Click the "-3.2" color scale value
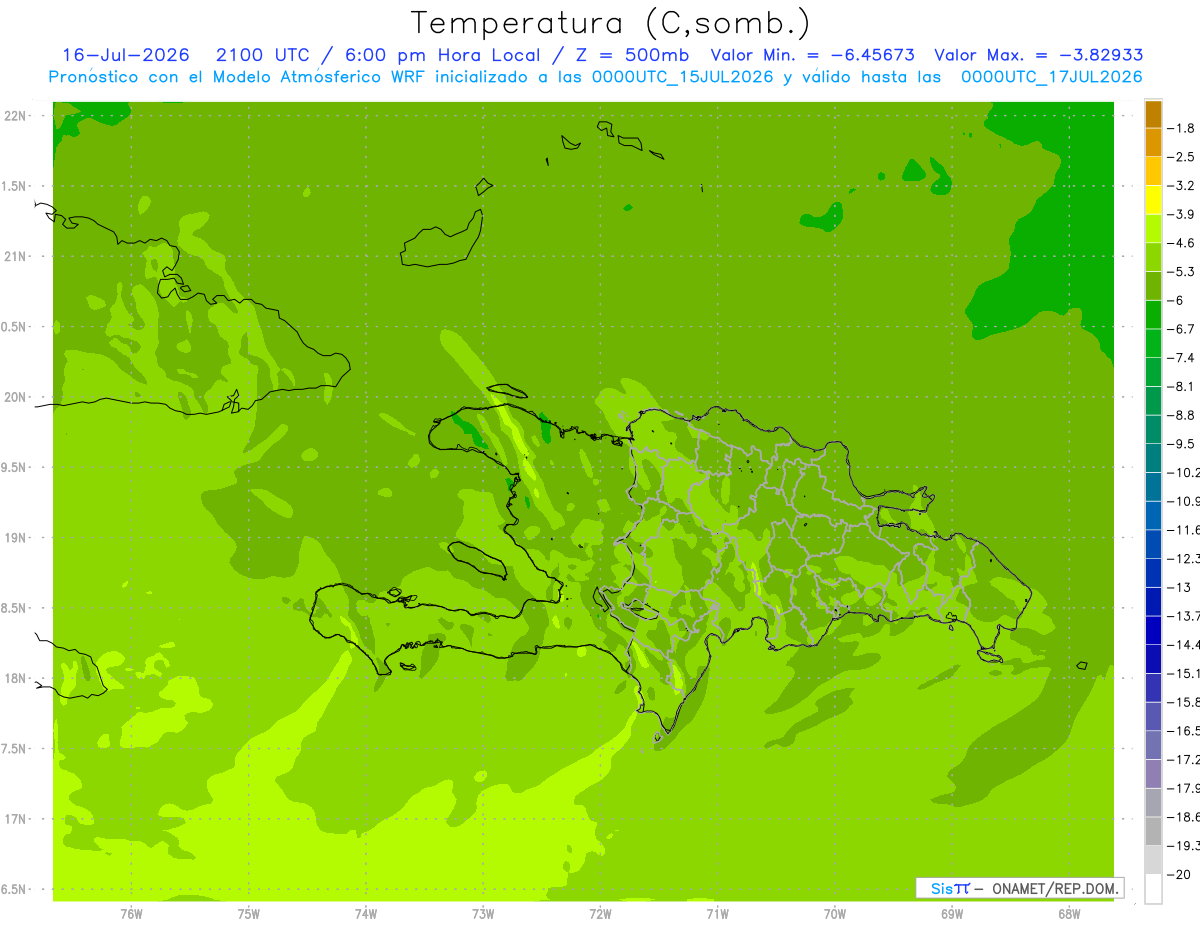Viewport: 1200px width, 927px height. point(1181,186)
